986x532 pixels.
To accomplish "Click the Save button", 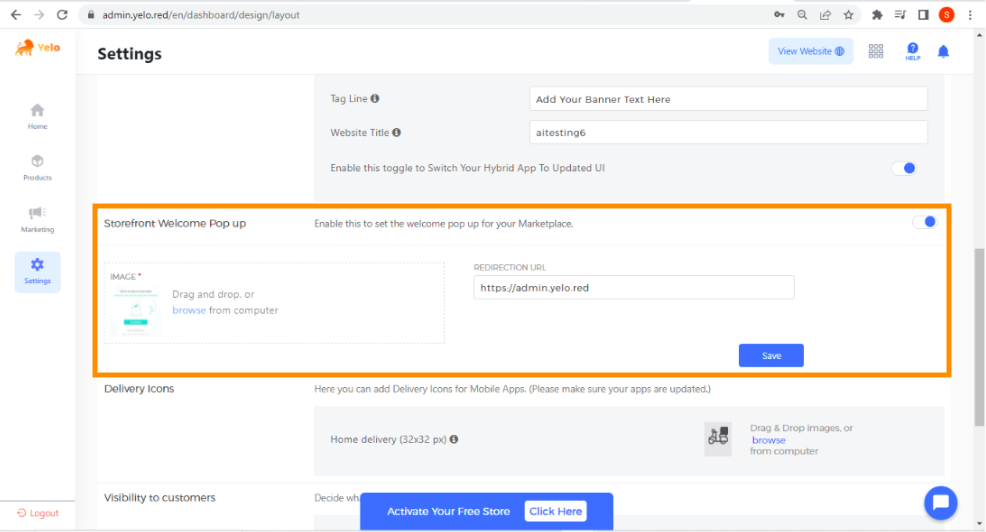I will coord(770,356).
